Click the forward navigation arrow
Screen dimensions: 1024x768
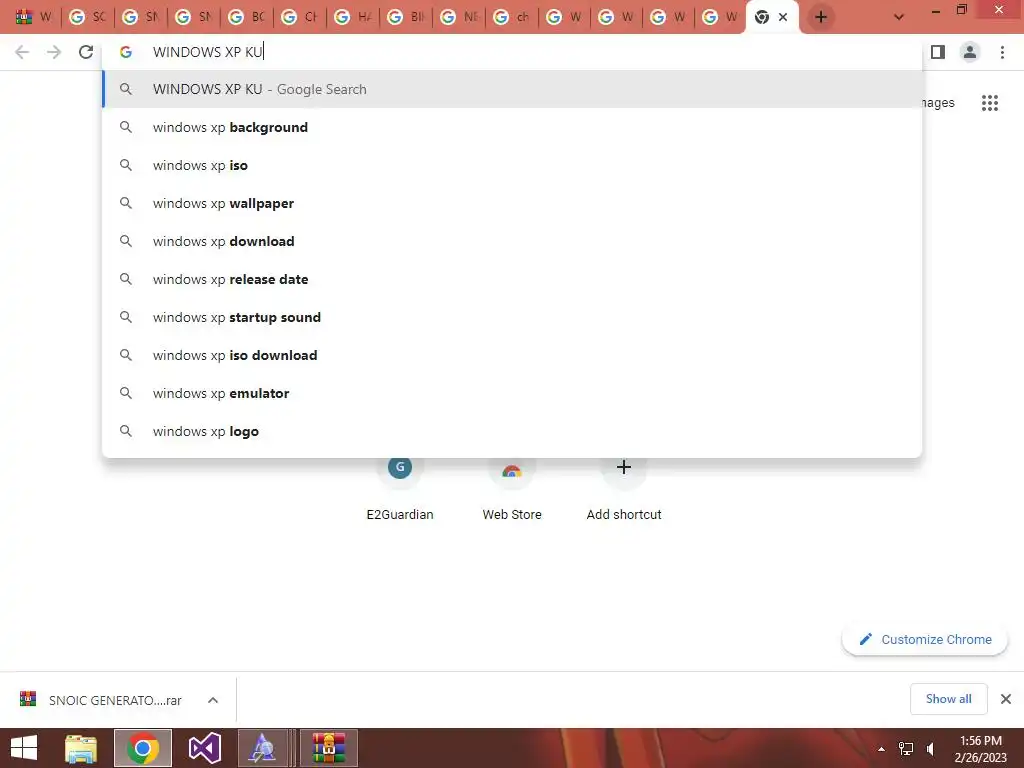click(x=54, y=52)
